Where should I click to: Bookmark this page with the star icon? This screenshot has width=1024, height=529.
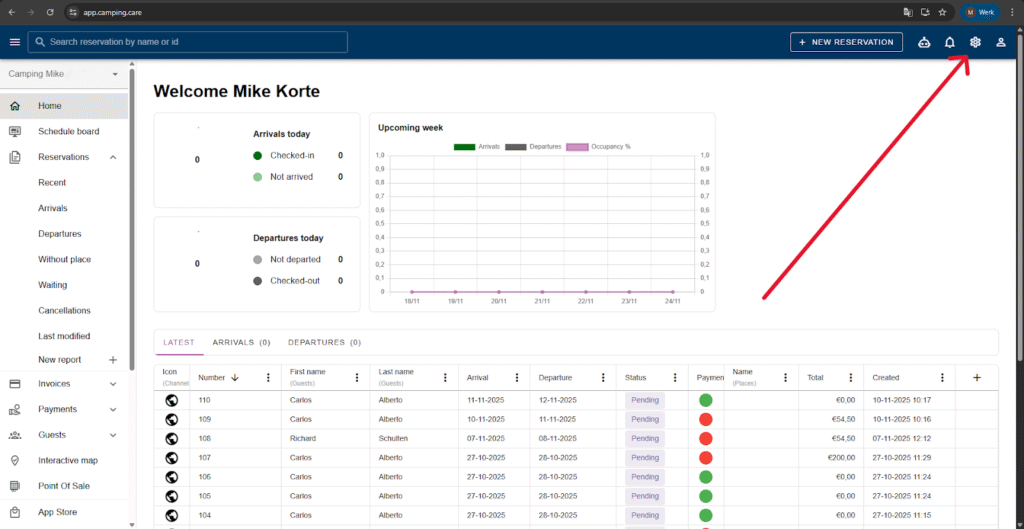942,12
